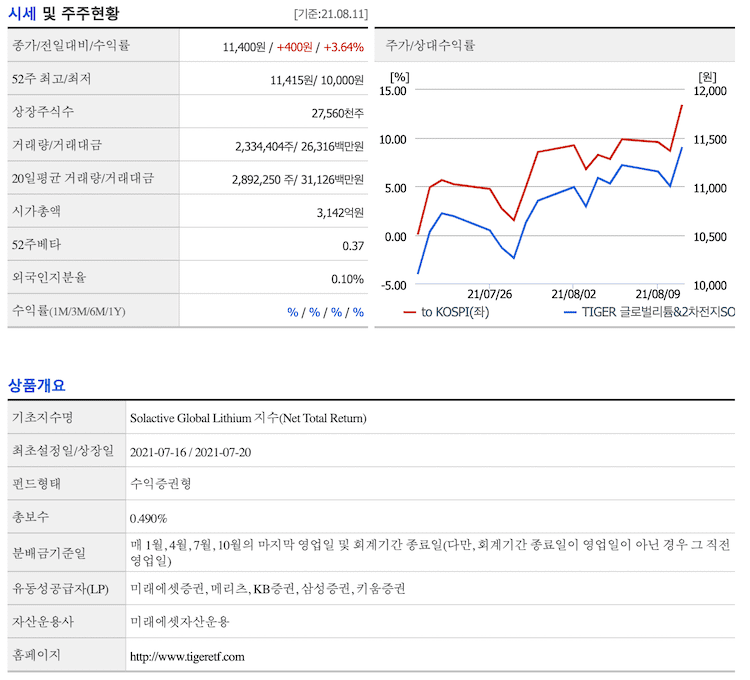Select the 기초지수명 row label

click(x=43, y=417)
